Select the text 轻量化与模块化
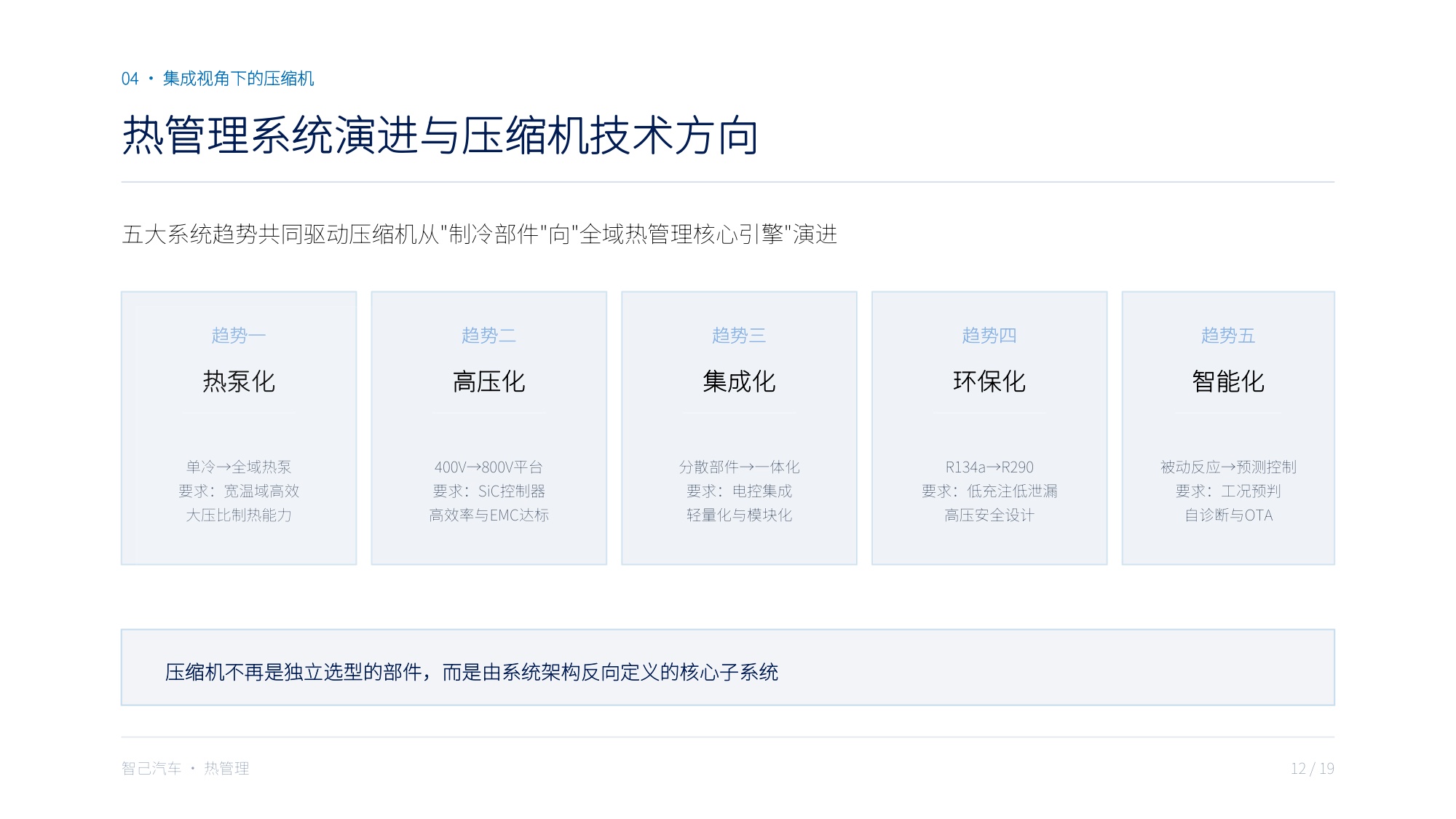The width and height of the screenshot is (1456, 819). point(739,515)
